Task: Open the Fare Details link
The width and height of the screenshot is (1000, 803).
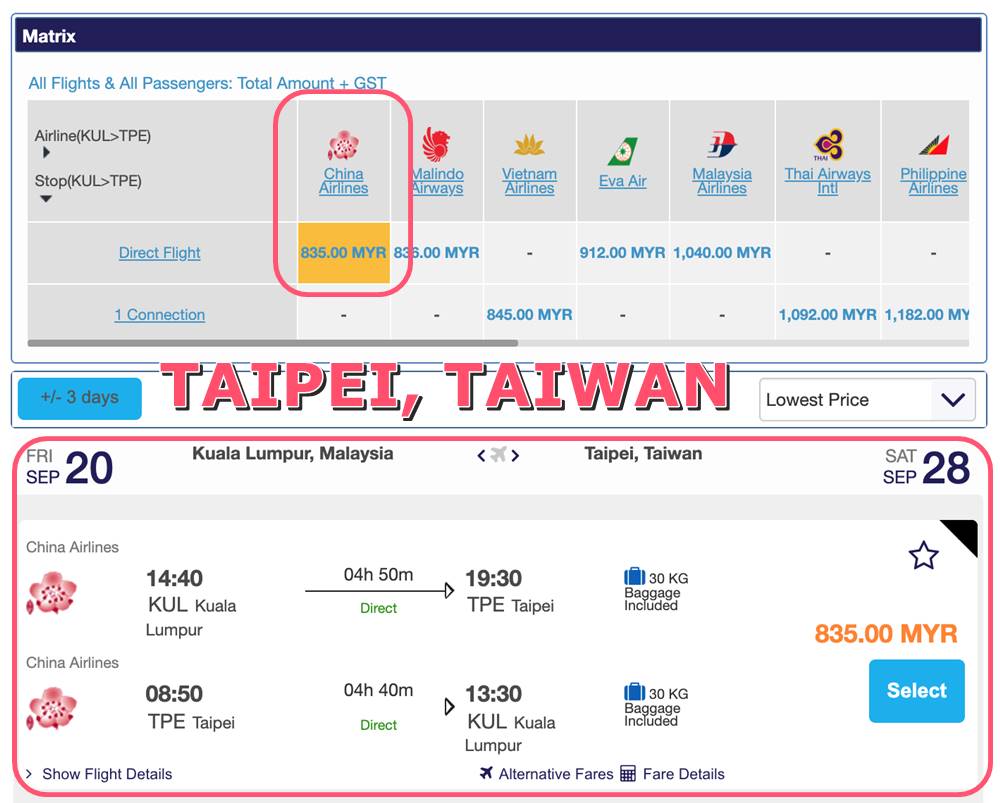Action: click(x=684, y=774)
